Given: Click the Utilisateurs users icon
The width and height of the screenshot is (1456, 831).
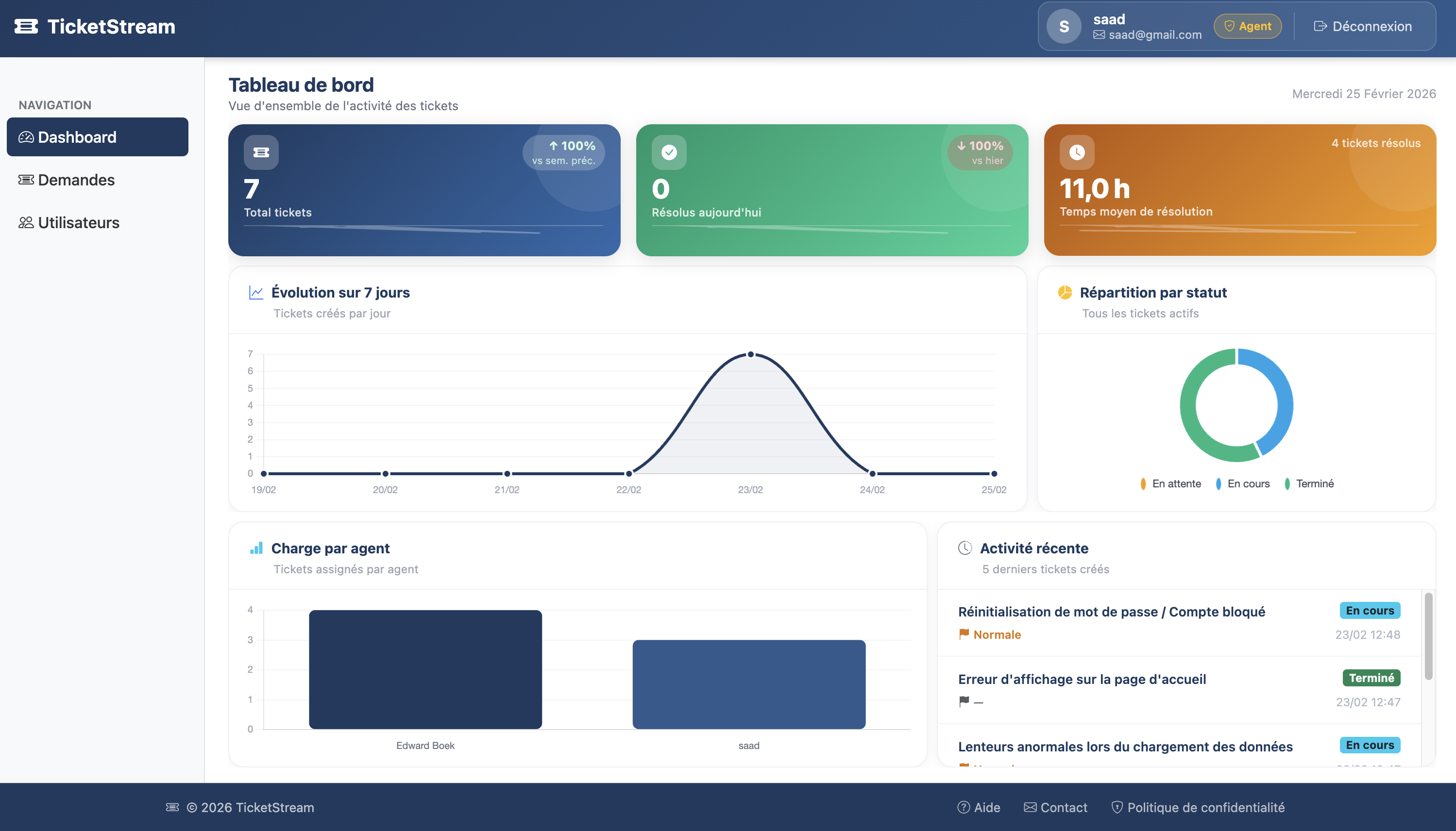Looking at the screenshot, I should coord(26,223).
